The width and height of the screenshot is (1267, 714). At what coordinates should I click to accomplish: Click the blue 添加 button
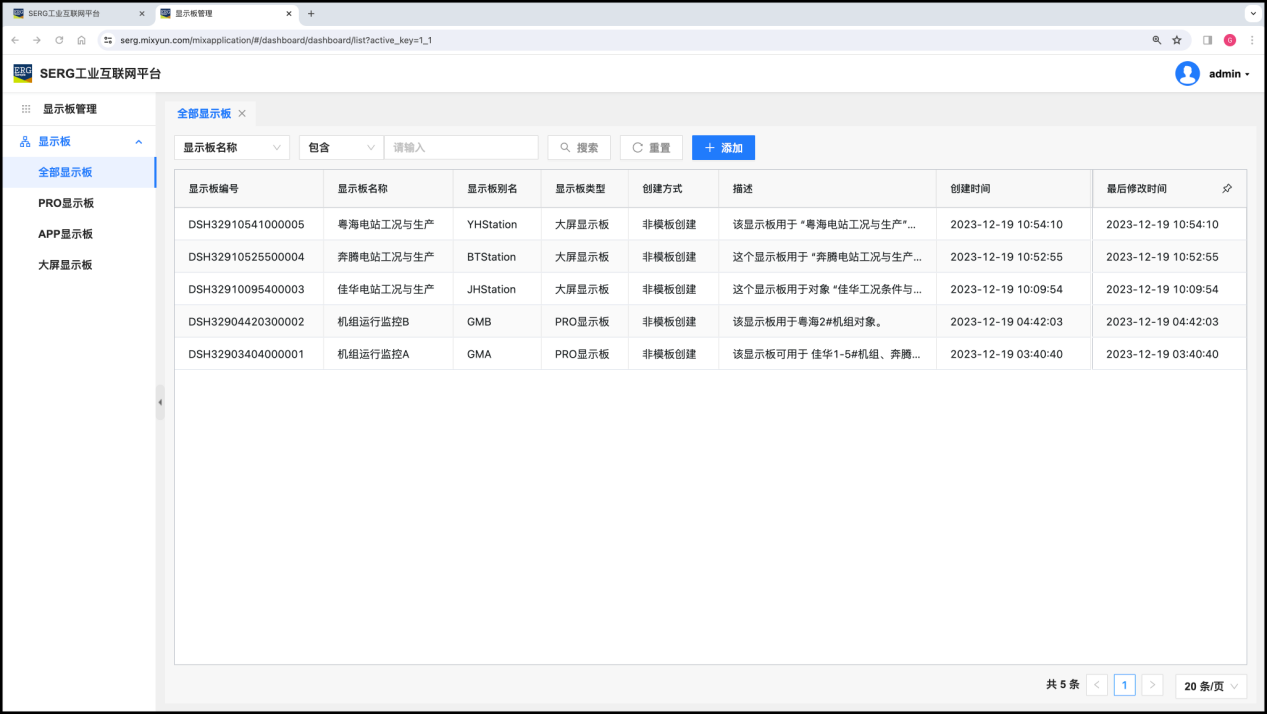[x=723, y=148]
